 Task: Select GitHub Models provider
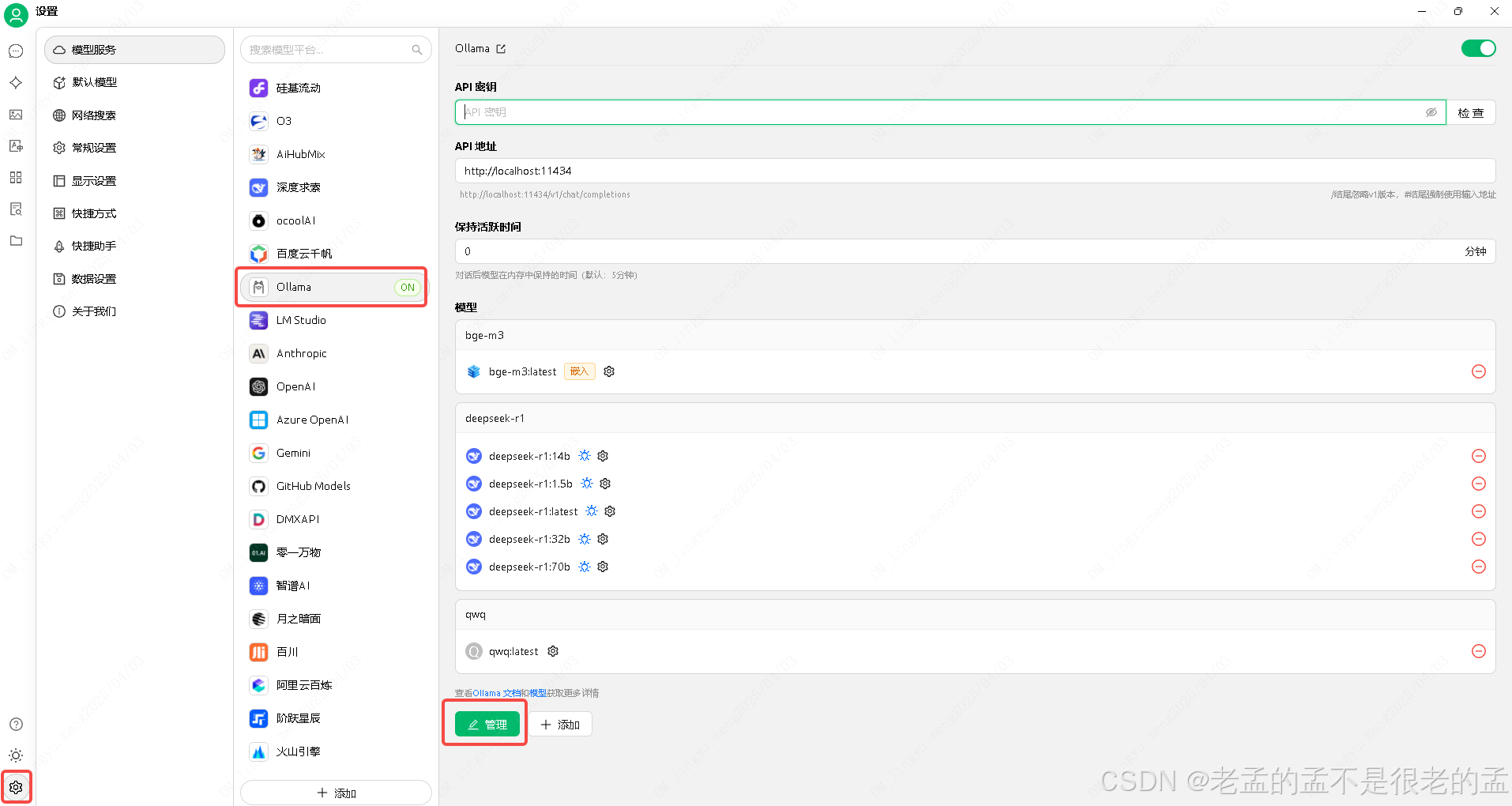[x=336, y=486]
